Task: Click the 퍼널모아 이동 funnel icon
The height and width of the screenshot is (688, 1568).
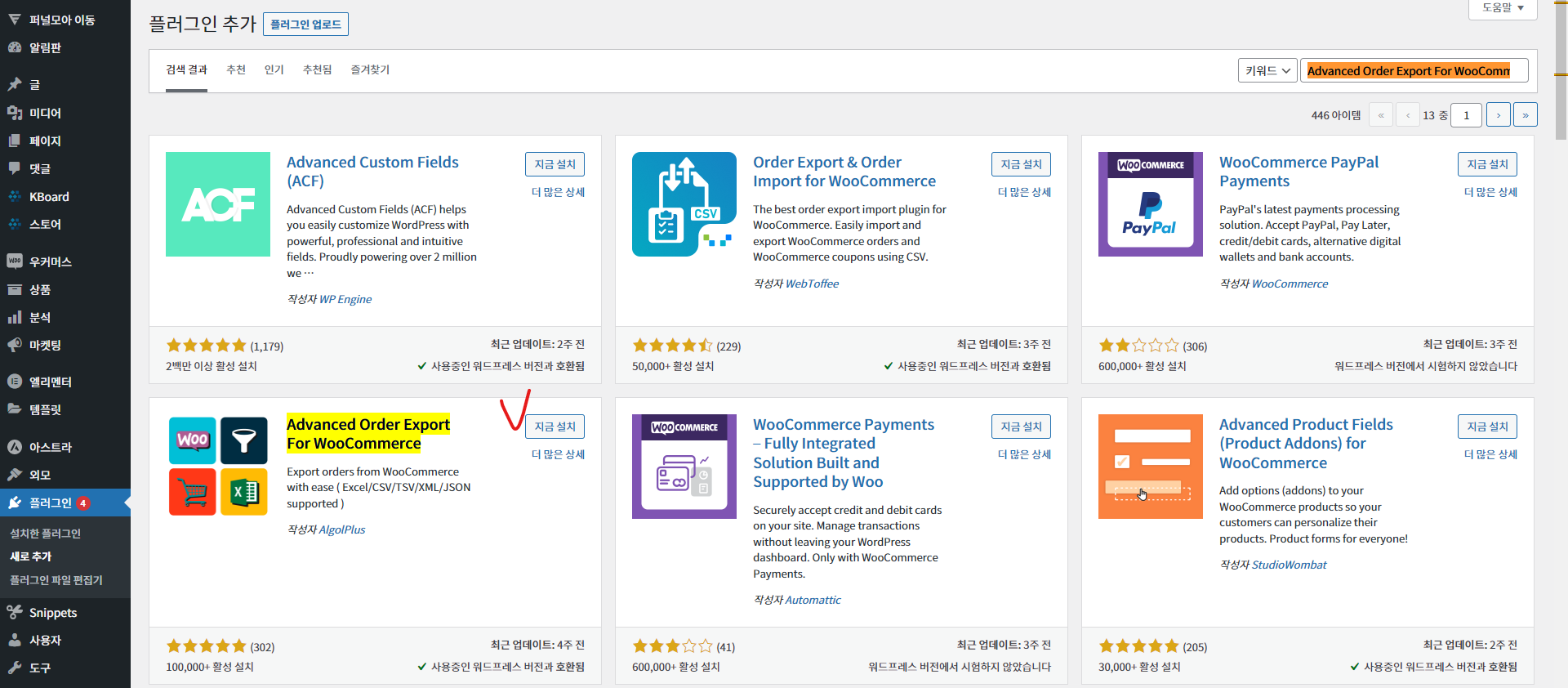Action: [15, 19]
